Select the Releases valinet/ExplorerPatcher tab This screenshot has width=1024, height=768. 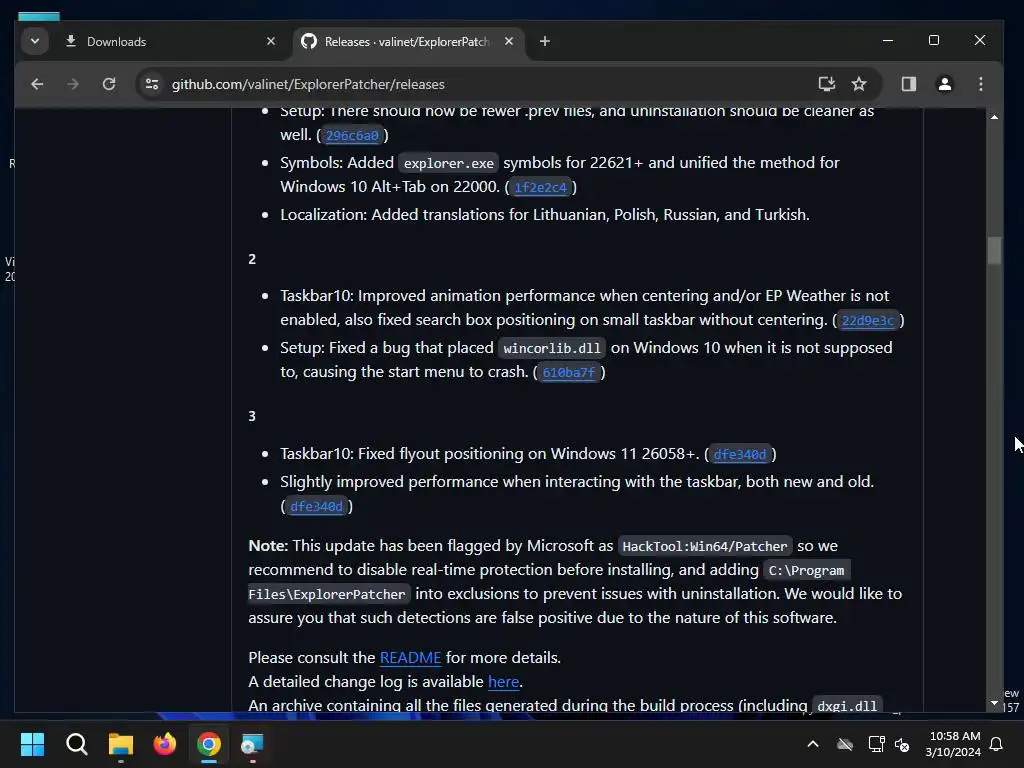tap(407, 42)
